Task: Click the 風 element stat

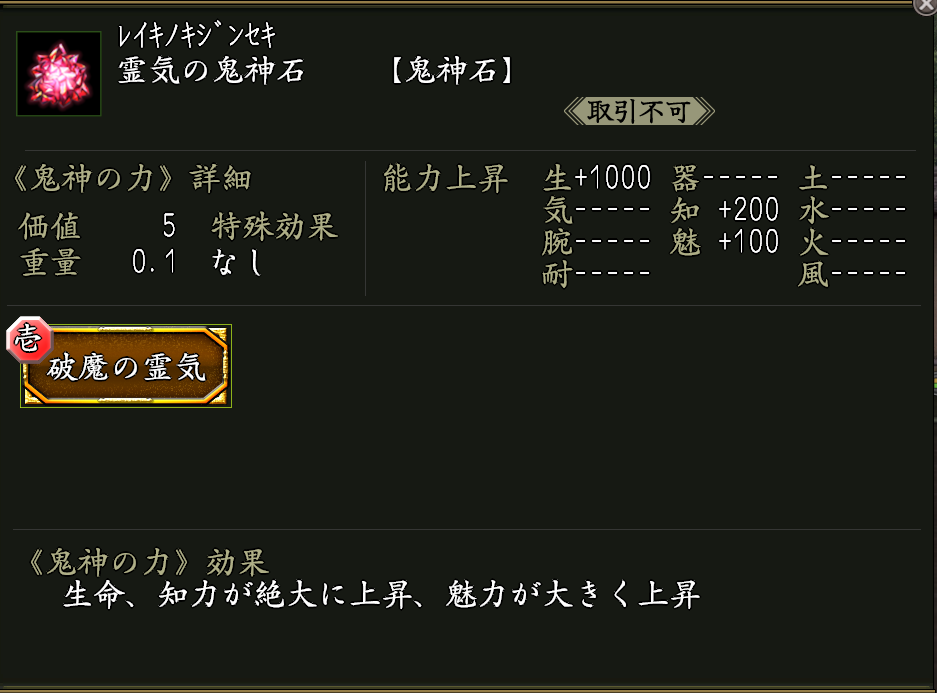Action: (x=852, y=274)
